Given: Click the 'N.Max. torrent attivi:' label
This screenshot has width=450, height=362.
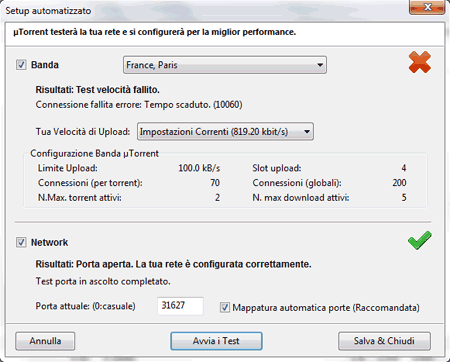Looking at the screenshot, I should pyautogui.click(x=80, y=198).
